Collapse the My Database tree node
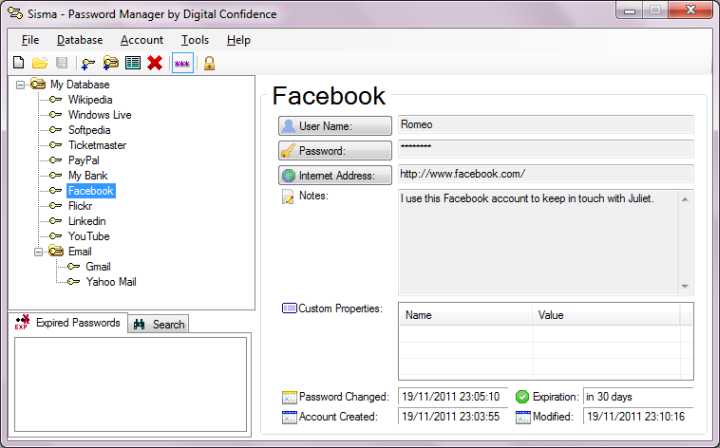720x448 pixels. click(21, 85)
